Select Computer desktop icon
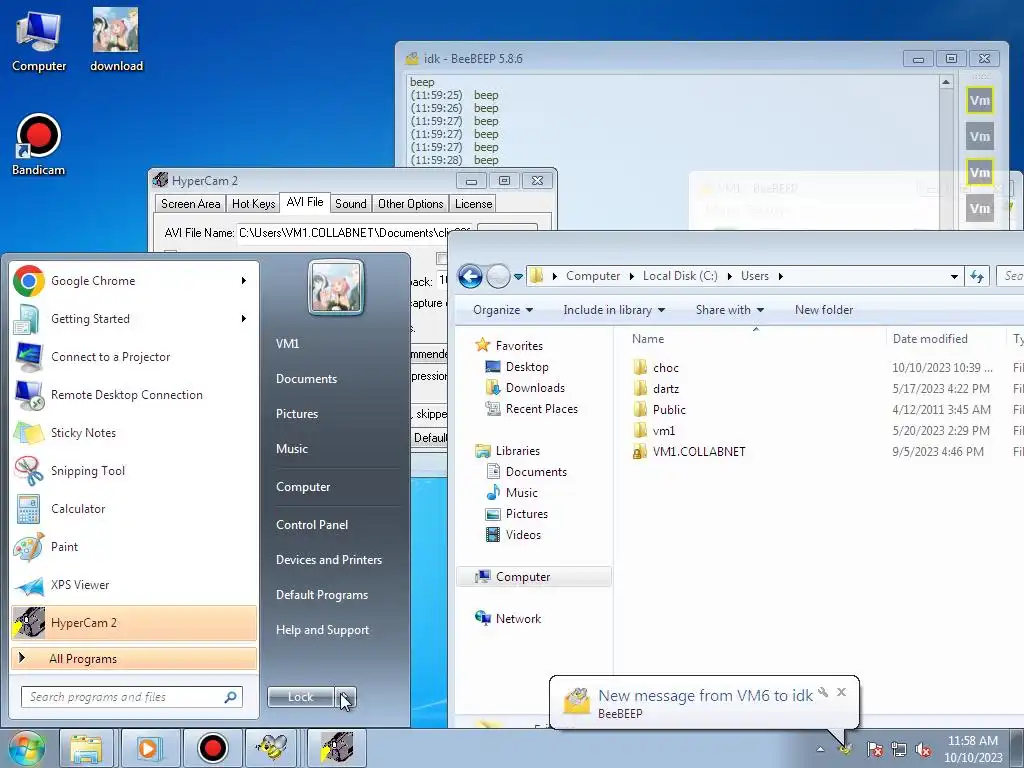This screenshot has height=768, width=1024. coord(39,40)
